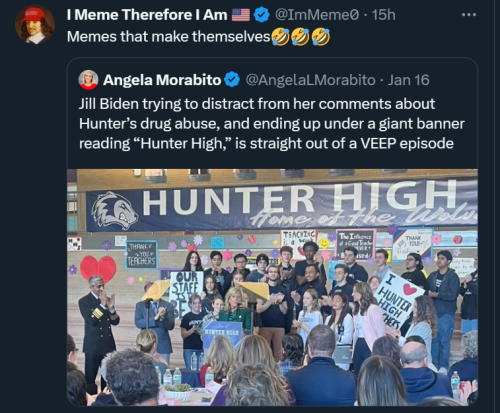500x413 pixels.
Task: Open the Jan 16 quoted tweet date
Action: (x=408, y=80)
